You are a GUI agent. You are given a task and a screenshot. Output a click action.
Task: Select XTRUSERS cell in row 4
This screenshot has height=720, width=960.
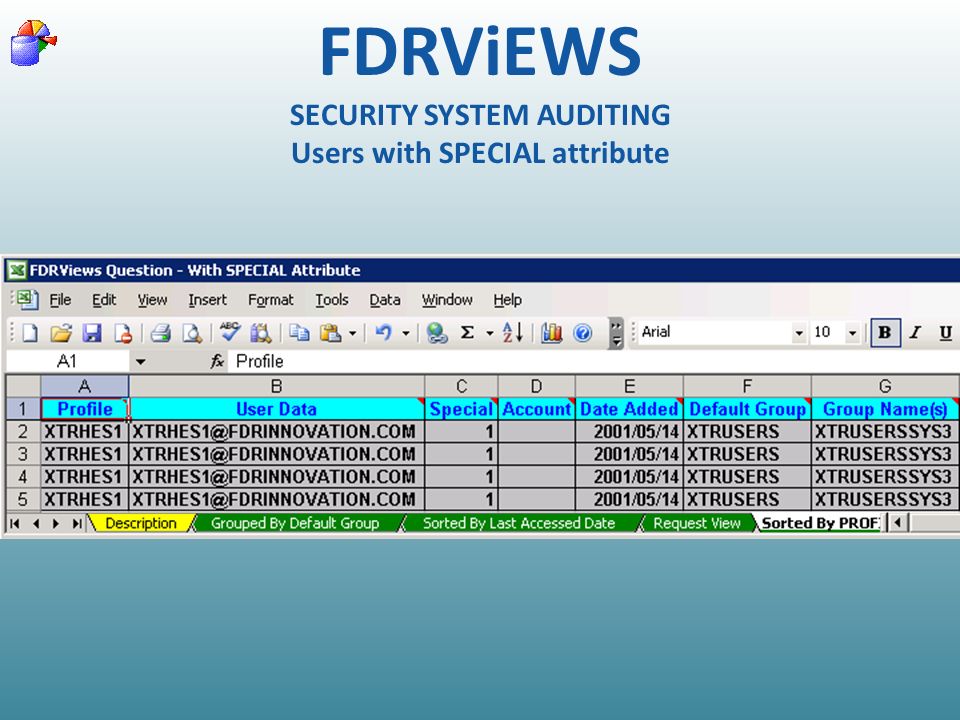(x=748, y=477)
